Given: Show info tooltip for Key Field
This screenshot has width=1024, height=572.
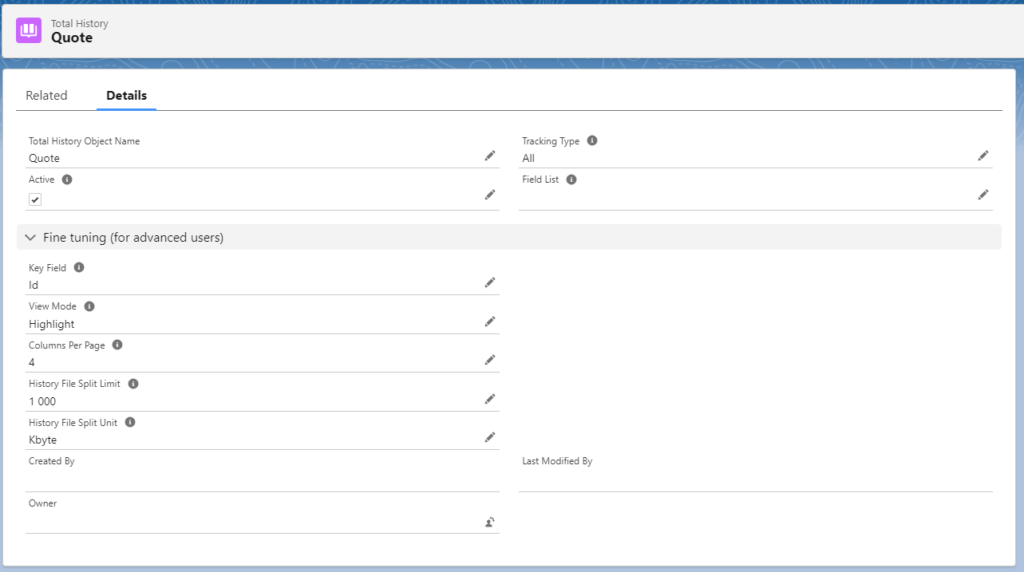Looking at the screenshot, I should pos(79,268).
